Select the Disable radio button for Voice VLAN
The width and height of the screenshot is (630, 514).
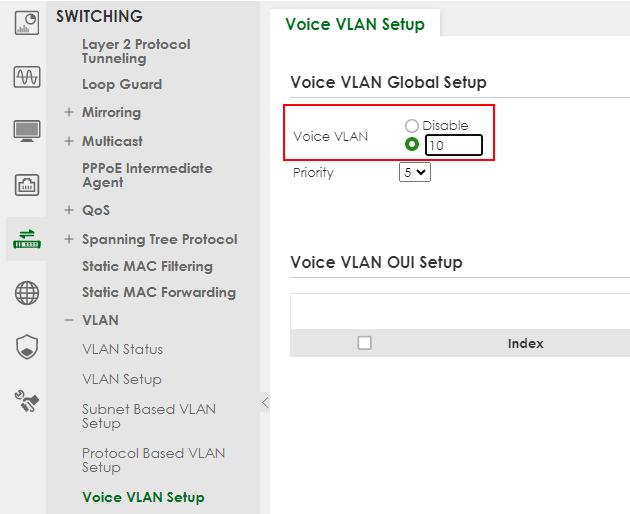(x=411, y=126)
